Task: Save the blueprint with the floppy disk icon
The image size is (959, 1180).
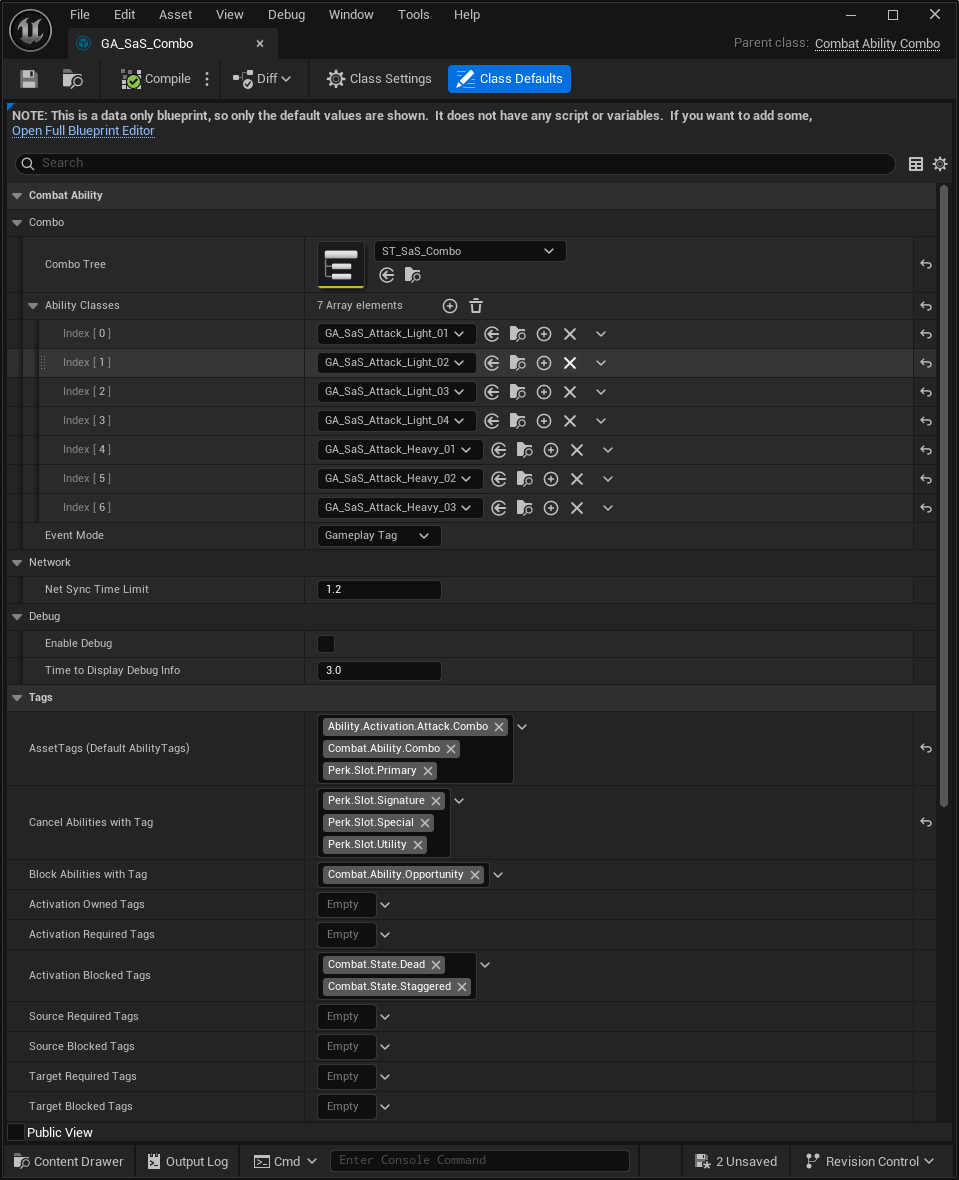Action: (29, 79)
